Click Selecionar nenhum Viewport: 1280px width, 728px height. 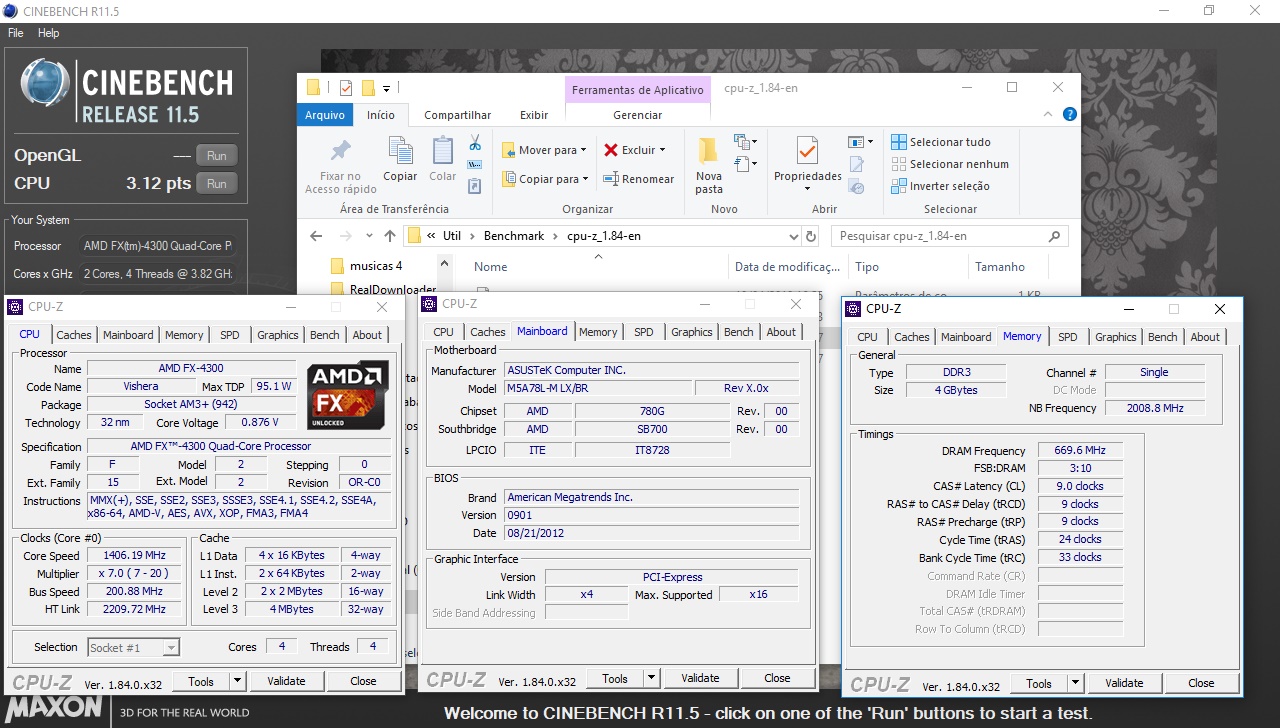pos(950,164)
